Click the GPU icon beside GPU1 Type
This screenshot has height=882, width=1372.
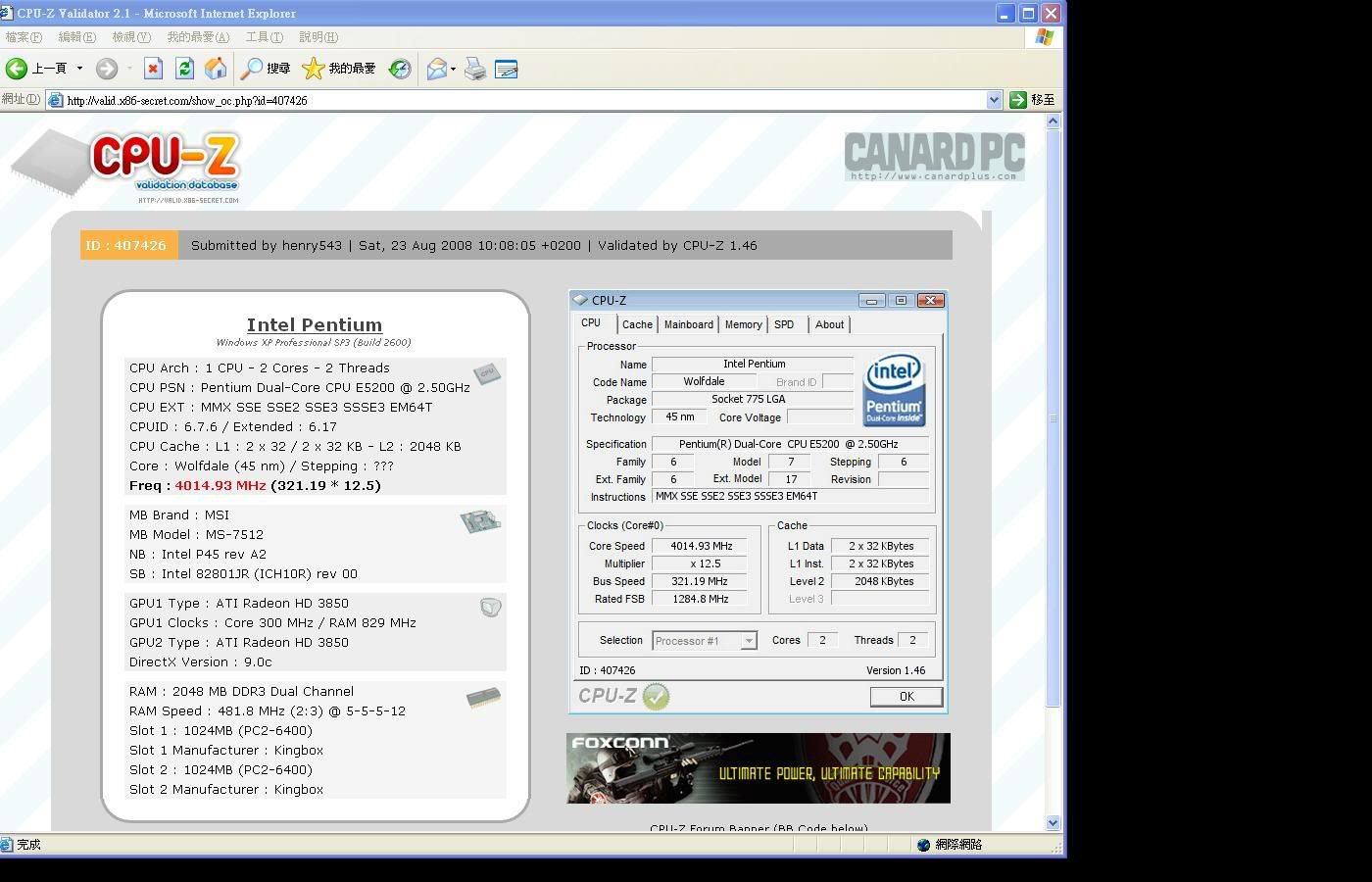point(491,608)
